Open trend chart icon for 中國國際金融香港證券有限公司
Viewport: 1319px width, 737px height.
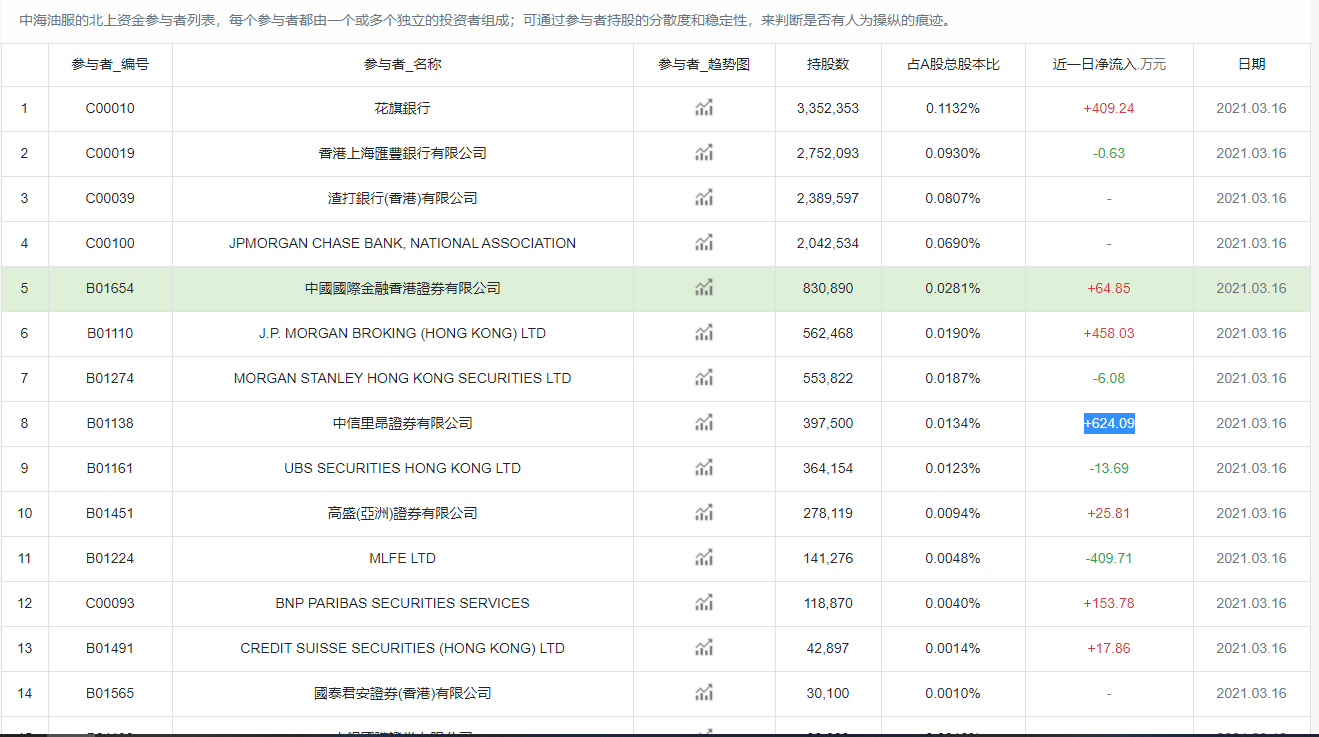click(x=704, y=288)
